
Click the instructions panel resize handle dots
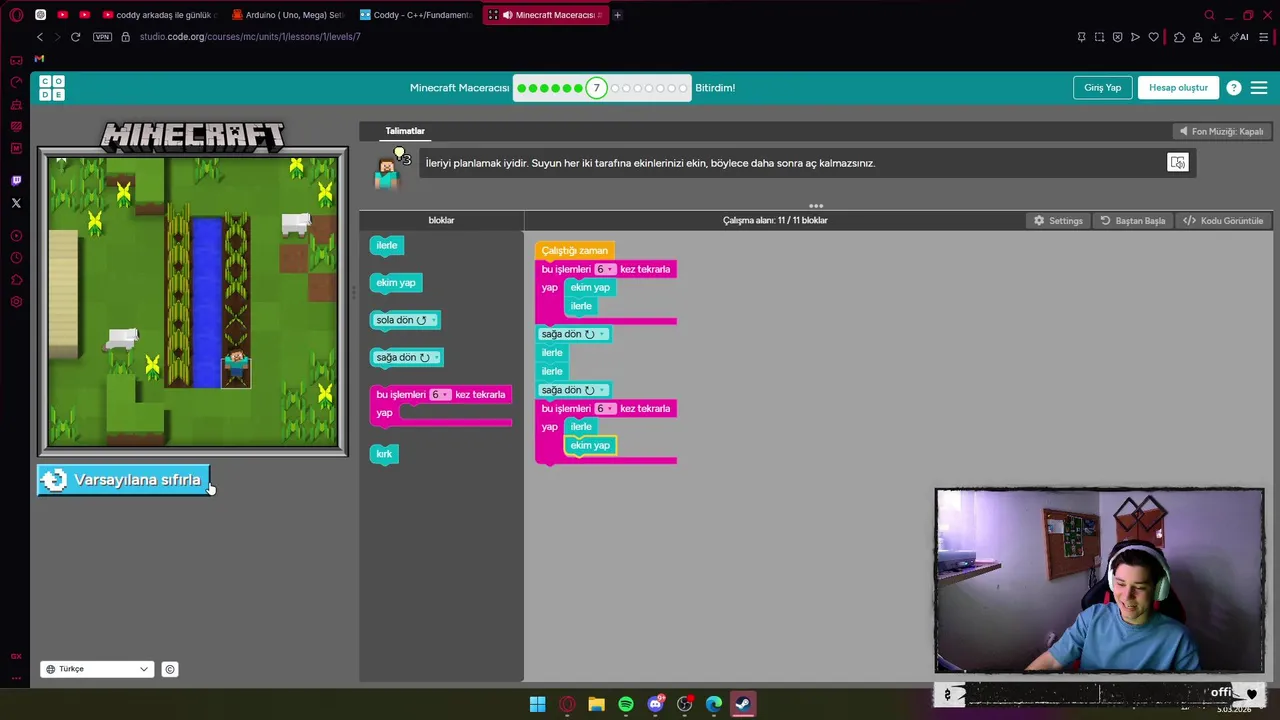click(816, 206)
